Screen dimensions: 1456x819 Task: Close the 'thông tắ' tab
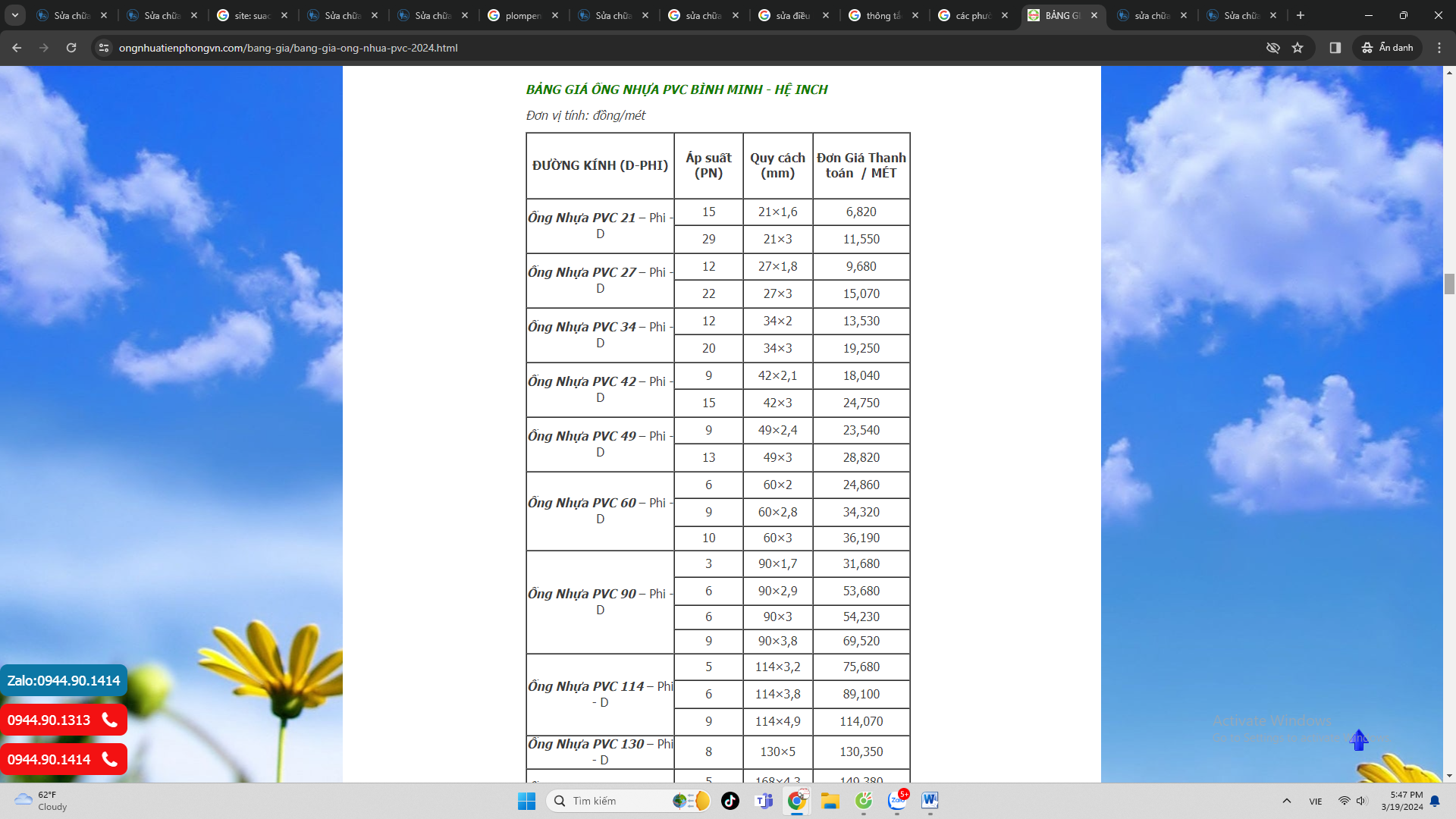[915, 15]
